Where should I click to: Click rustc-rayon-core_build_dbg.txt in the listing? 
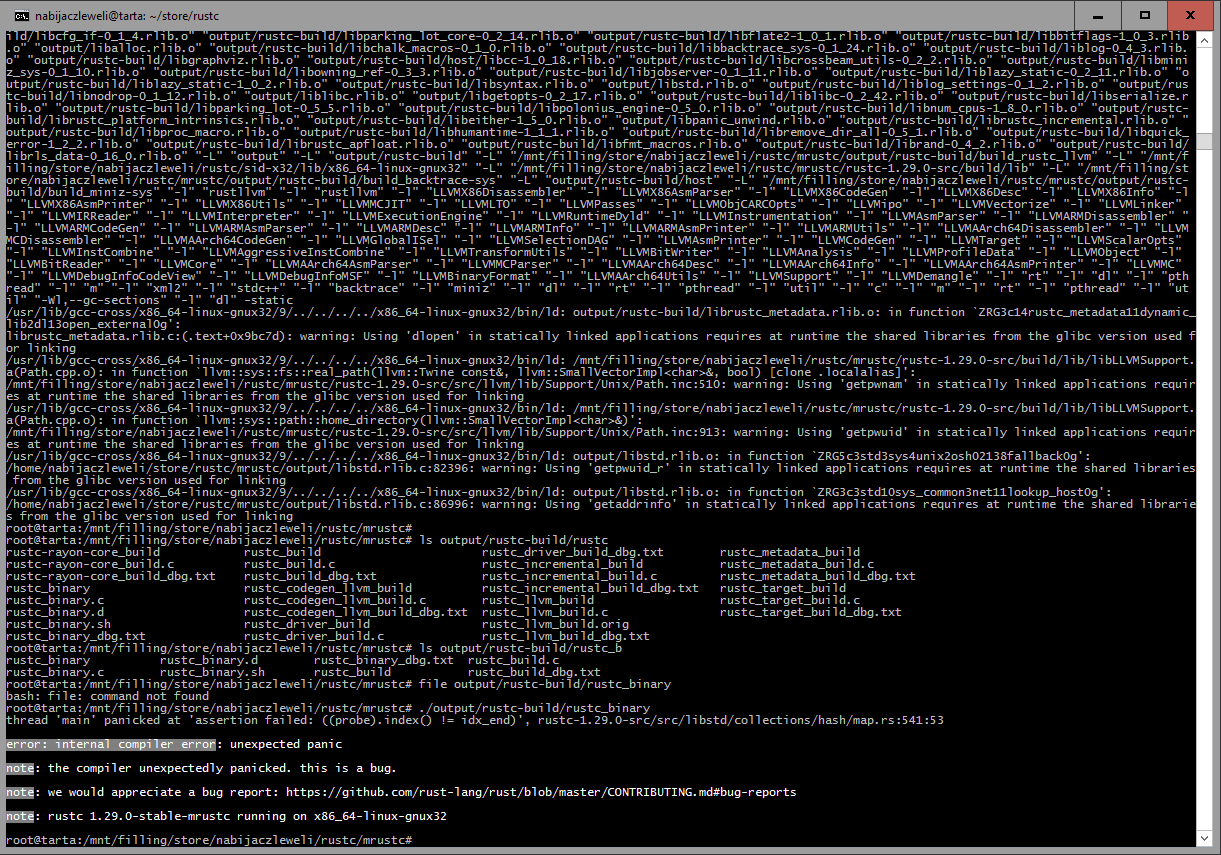[110, 576]
